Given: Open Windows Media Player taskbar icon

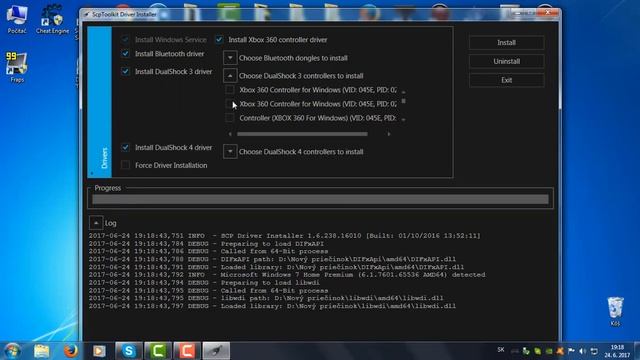Looking at the screenshot, I should click(99, 351).
